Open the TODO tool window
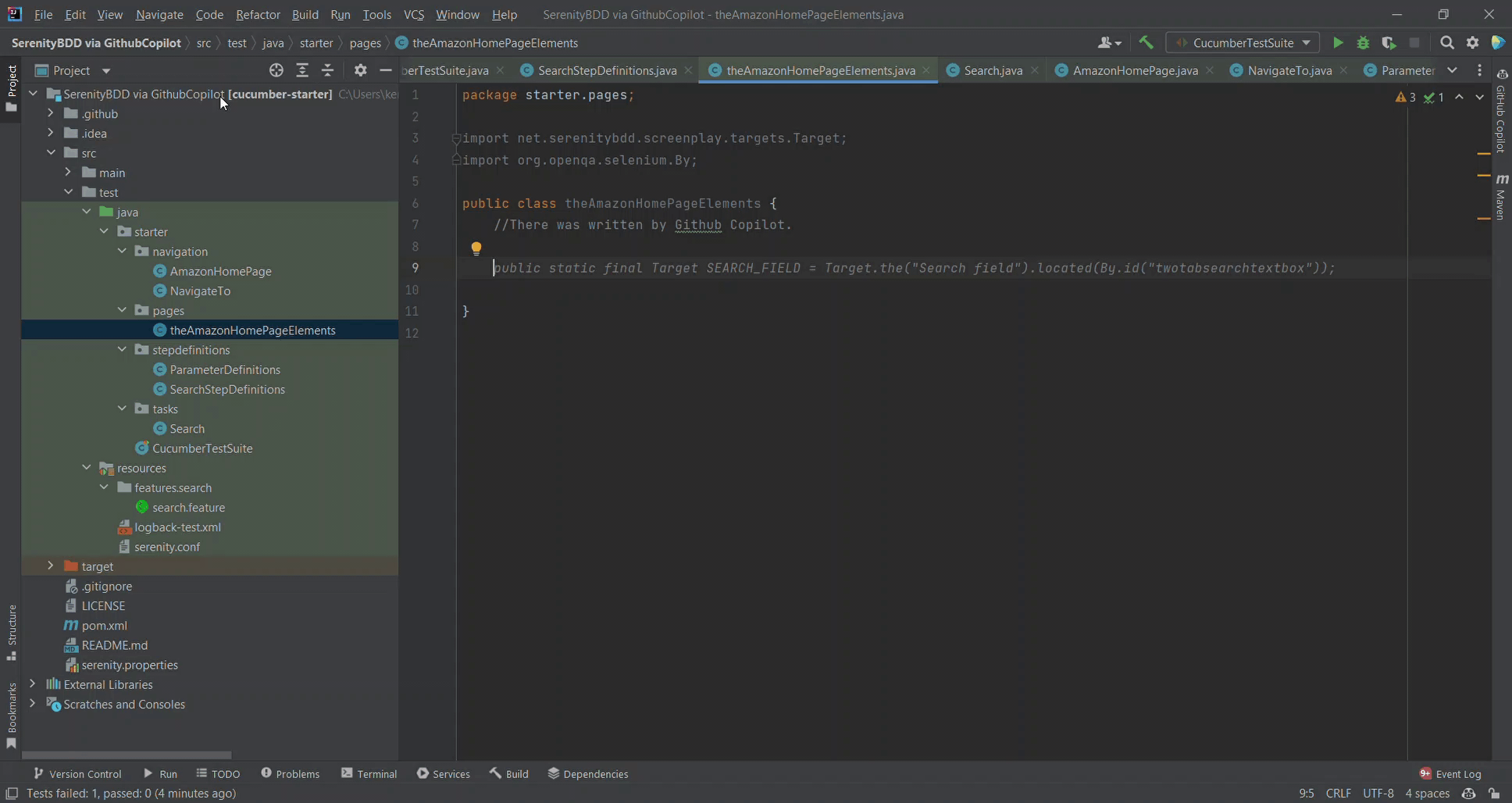This screenshot has width=1512, height=803. pyautogui.click(x=218, y=773)
